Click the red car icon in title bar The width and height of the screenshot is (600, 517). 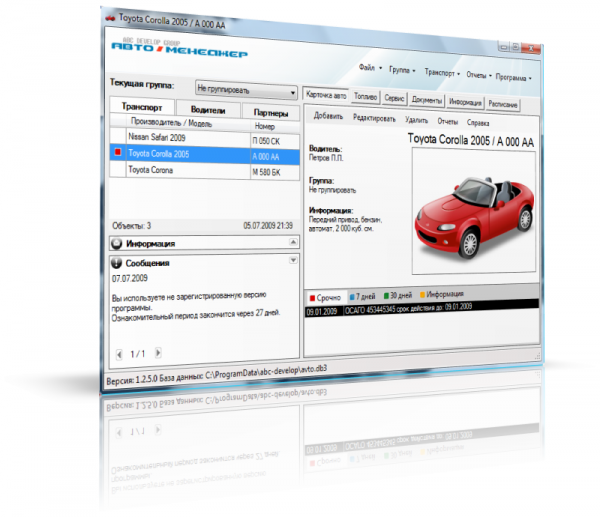point(110,18)
